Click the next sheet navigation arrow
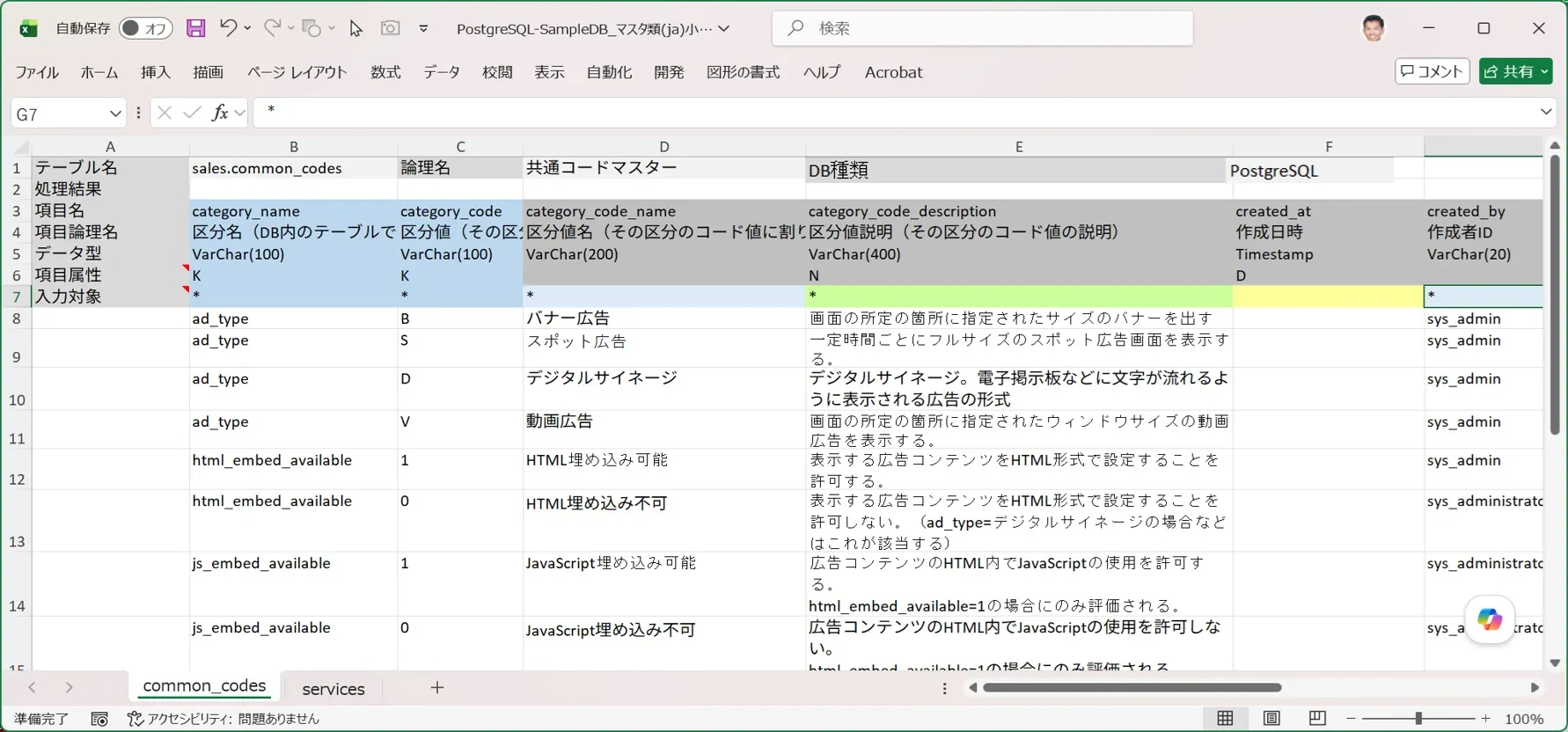 (69, 687)
